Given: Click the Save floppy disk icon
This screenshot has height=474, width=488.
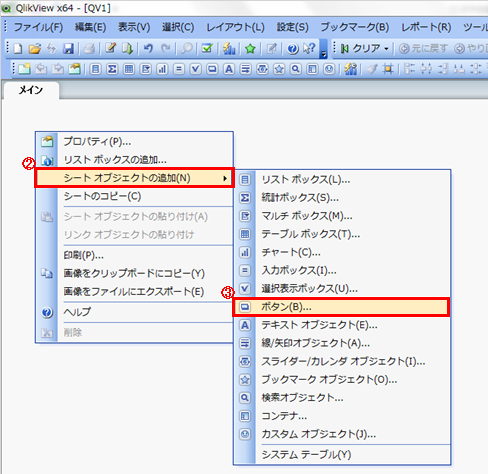Looking at the screenshot, I should [68, 49].
